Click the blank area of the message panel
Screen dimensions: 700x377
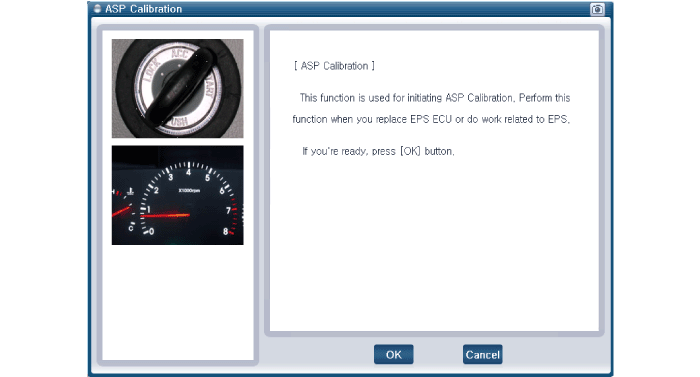(x=434, y=246)
